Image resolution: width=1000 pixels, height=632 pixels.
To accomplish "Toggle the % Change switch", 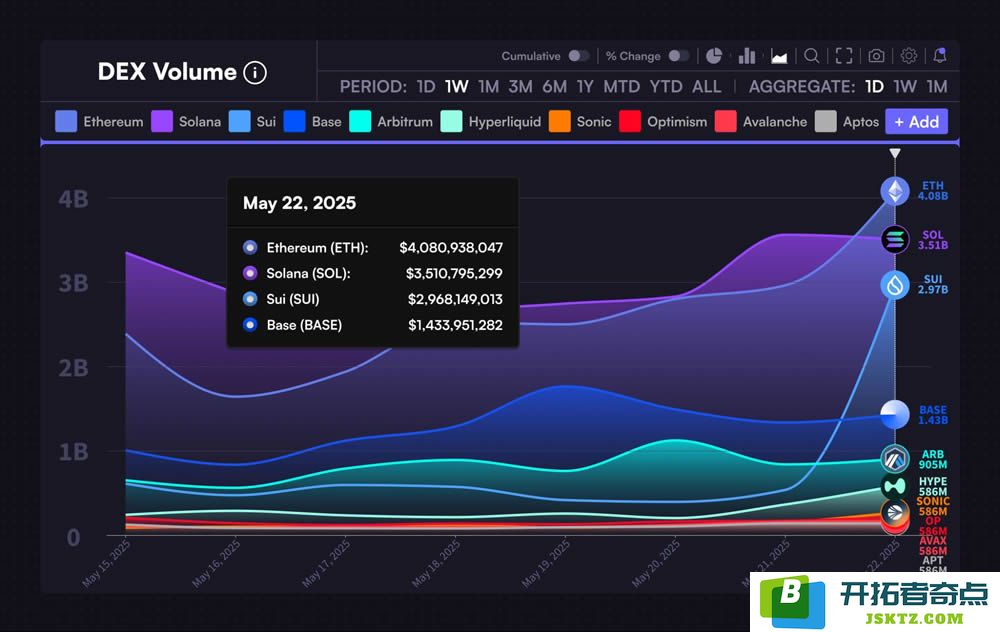I will [679, 56].
